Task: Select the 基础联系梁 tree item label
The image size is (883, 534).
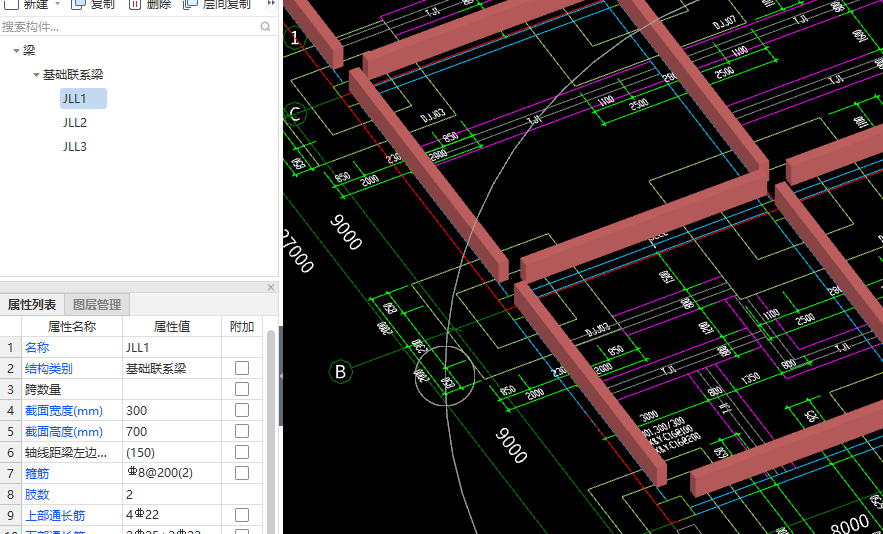Action: 73,74
